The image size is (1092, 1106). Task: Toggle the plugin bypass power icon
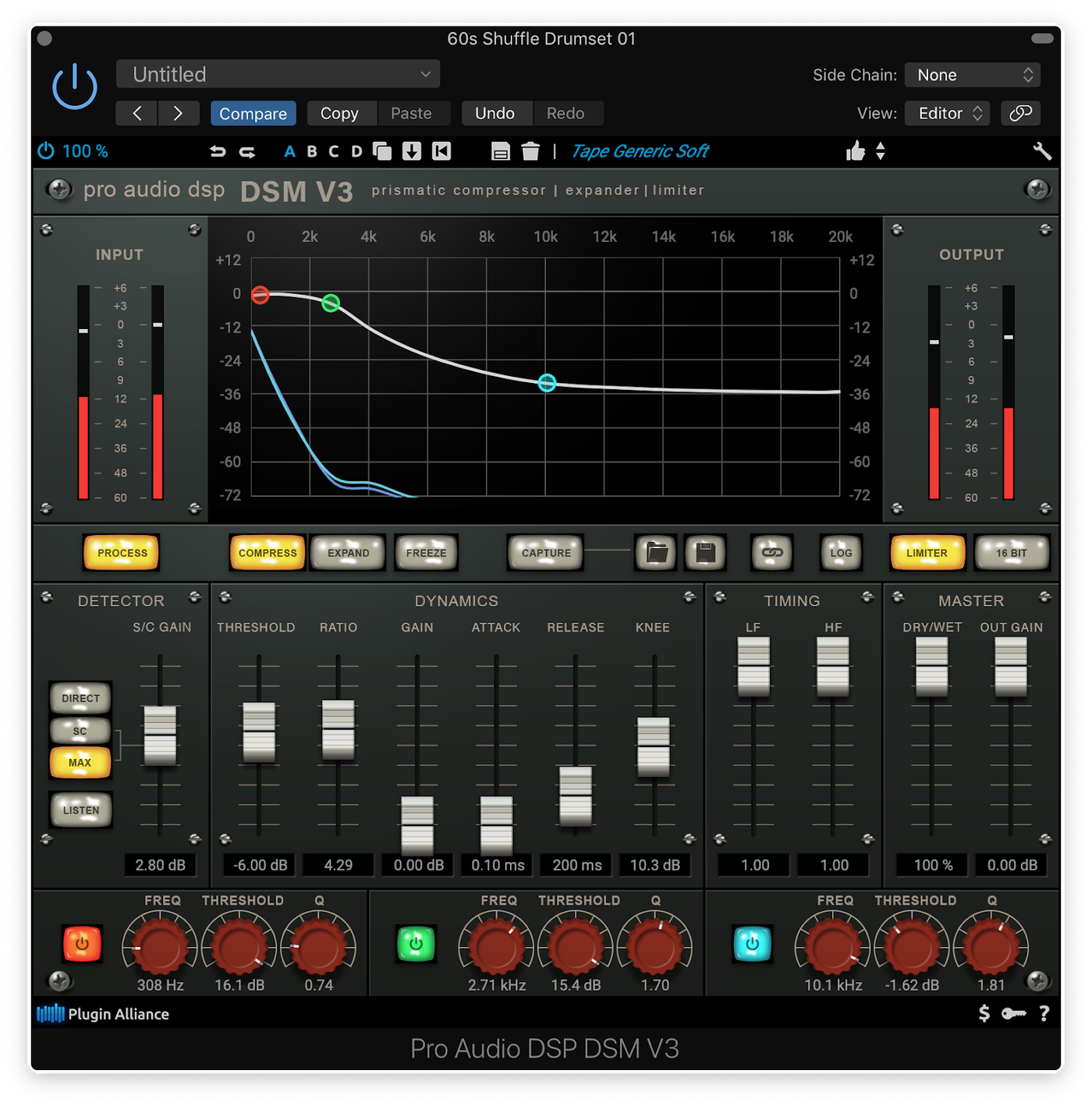coord(75,87)
